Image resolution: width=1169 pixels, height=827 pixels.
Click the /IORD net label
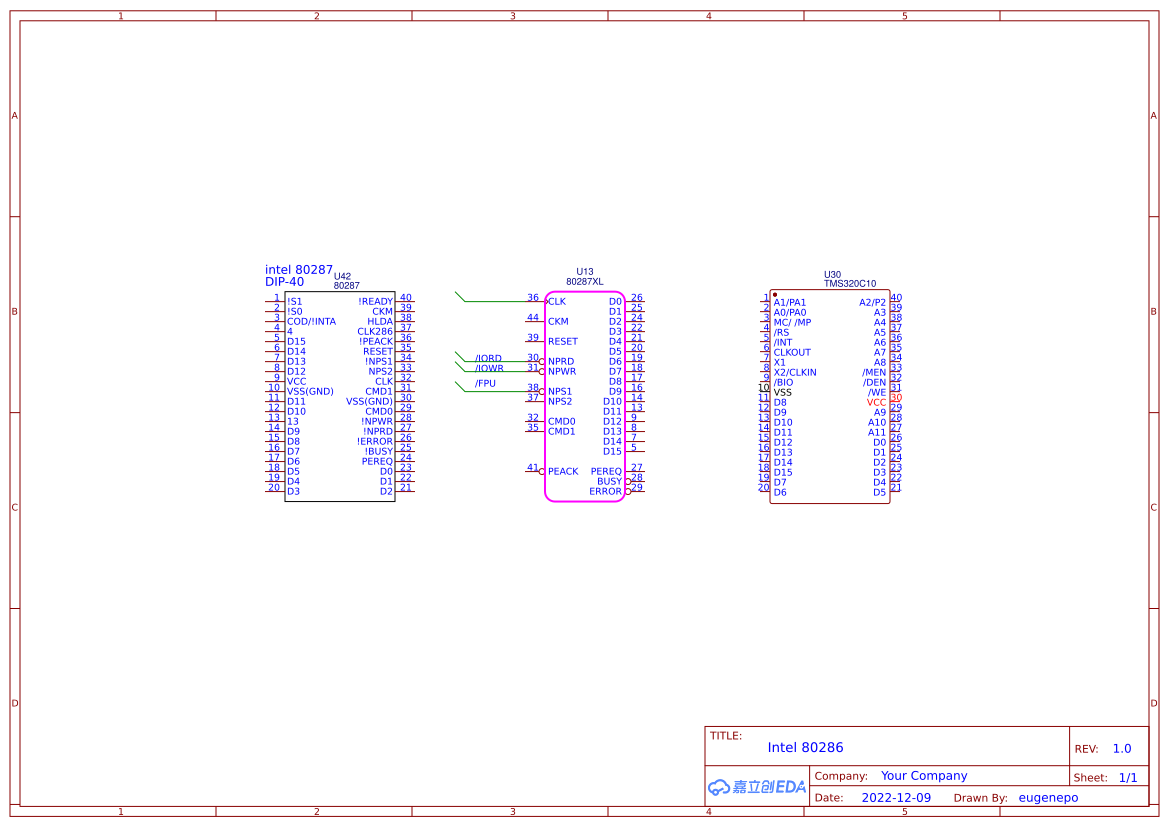pyautogui.click(x=488, y=358)
